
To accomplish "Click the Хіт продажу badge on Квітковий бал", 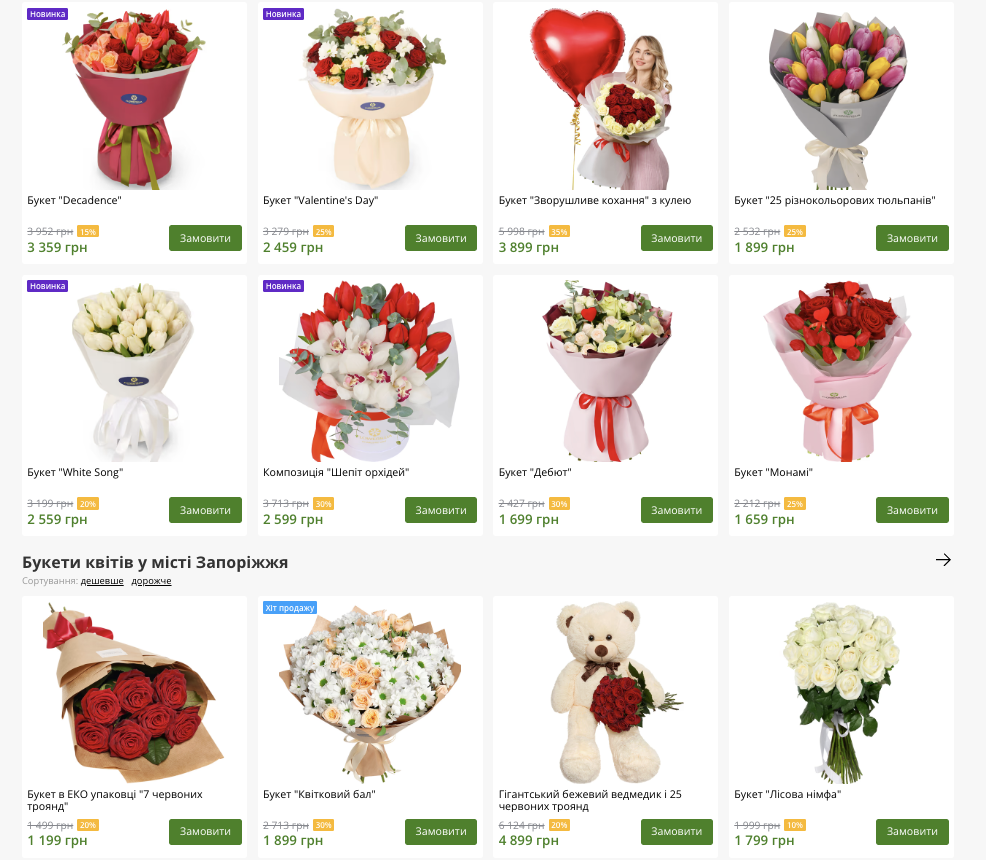I will [289, 608].
